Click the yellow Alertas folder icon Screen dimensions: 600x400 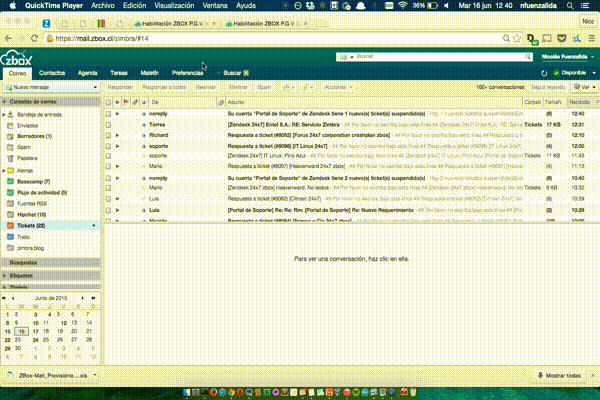tap(10, 170)
